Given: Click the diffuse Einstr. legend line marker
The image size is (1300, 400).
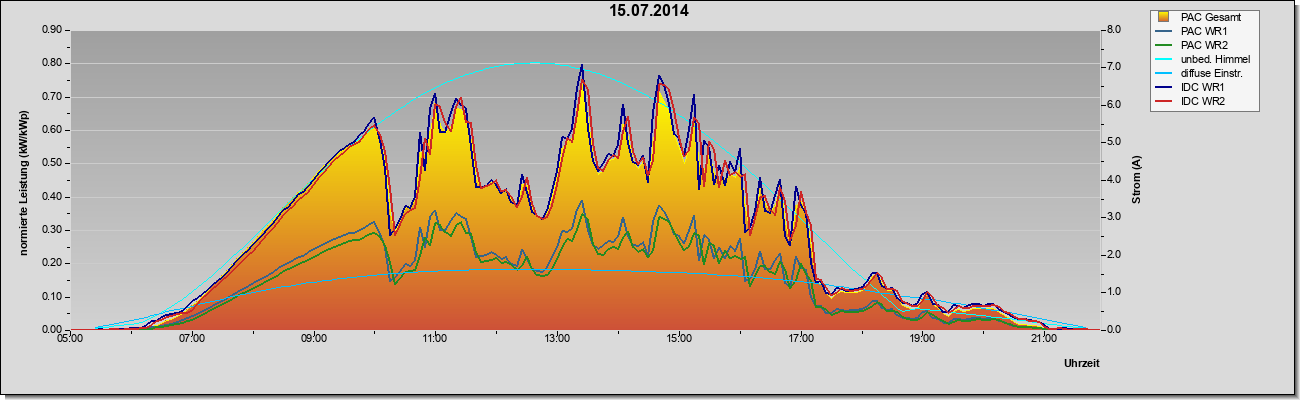Looking at the screenshot, I should click(x=1165, y=73).
